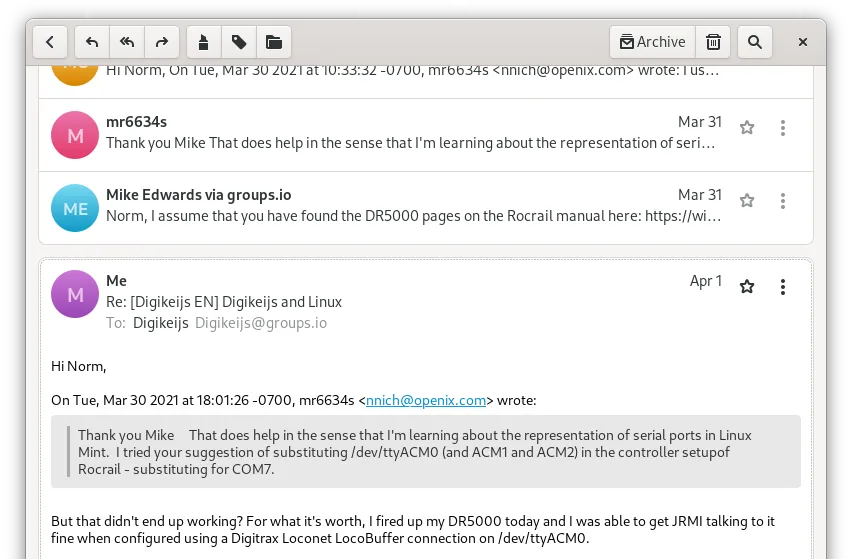Move conversation to a folder
The image size is (852, 559).
tap(274, 42)
